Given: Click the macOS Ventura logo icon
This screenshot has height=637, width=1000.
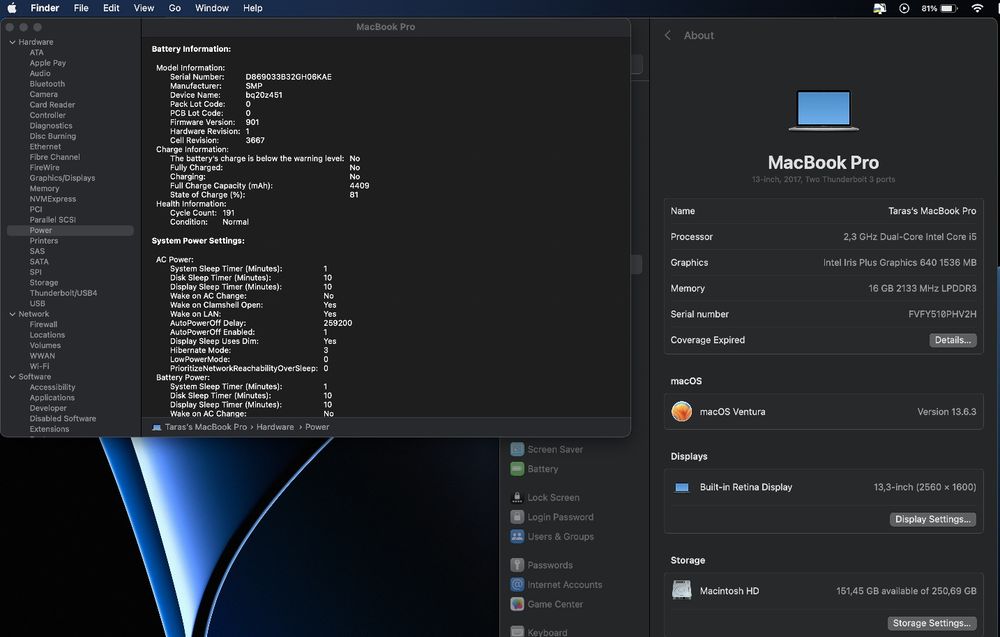Looking at the screenshot, I should pos(682,411).
